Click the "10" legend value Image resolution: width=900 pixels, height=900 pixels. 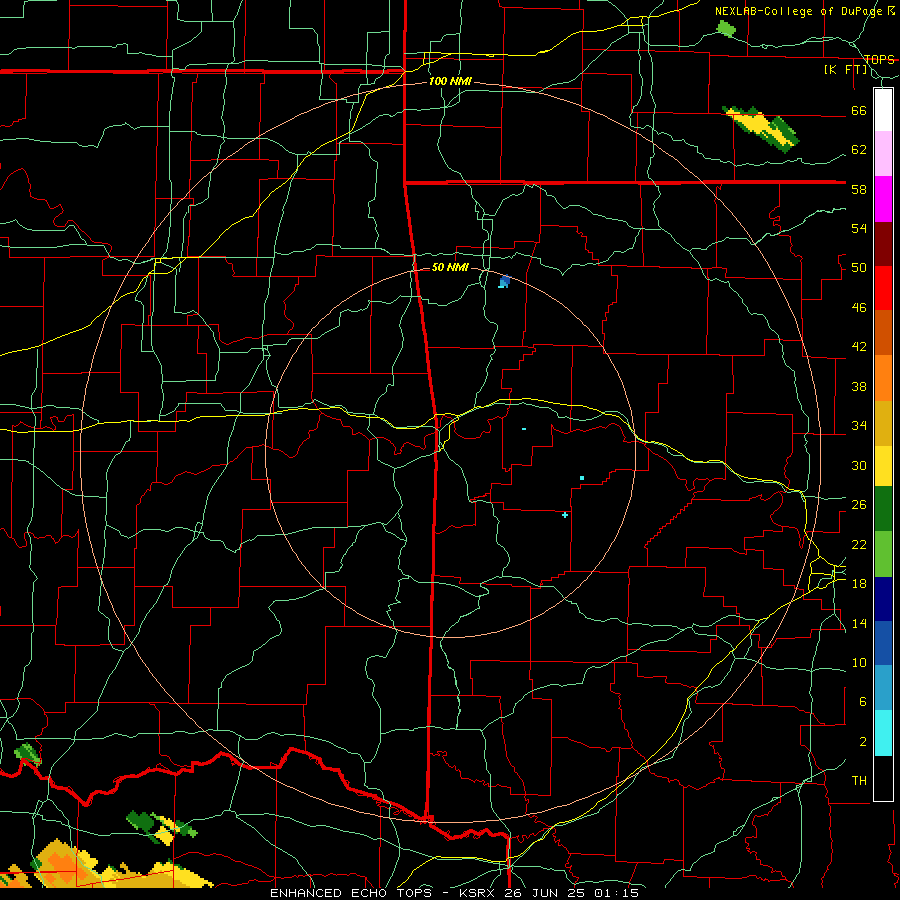click(x=859, y=662)
